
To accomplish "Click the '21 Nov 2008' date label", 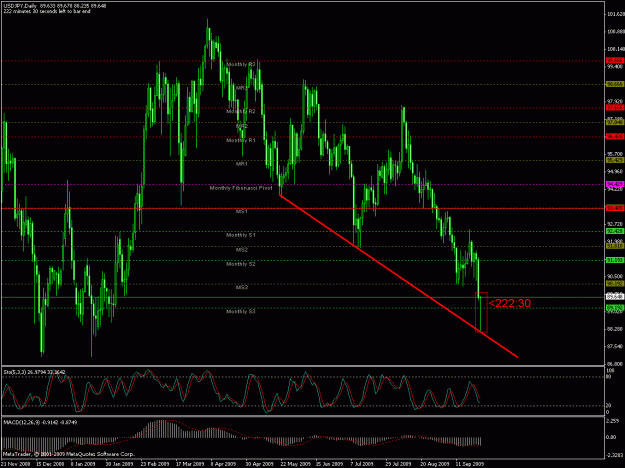I will [14, 464].
